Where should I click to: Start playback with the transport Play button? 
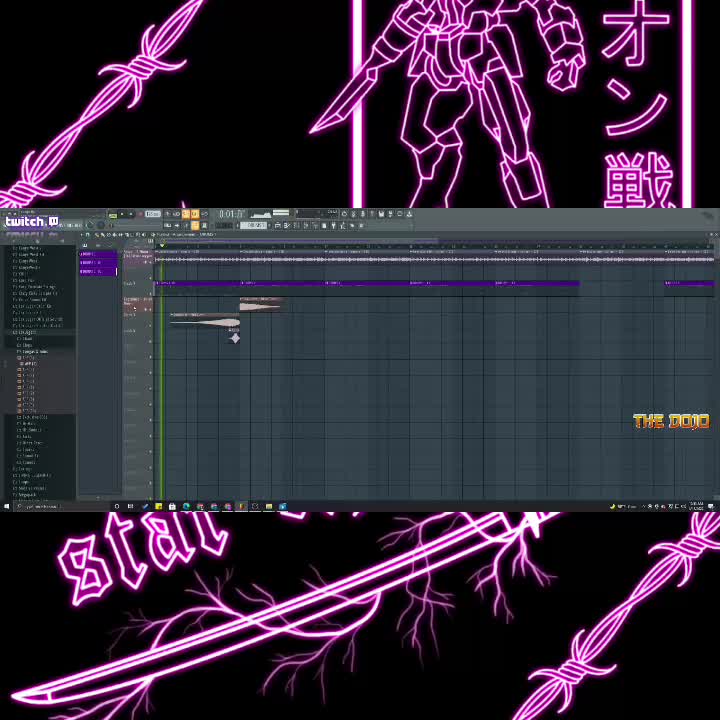pos(122,214)
